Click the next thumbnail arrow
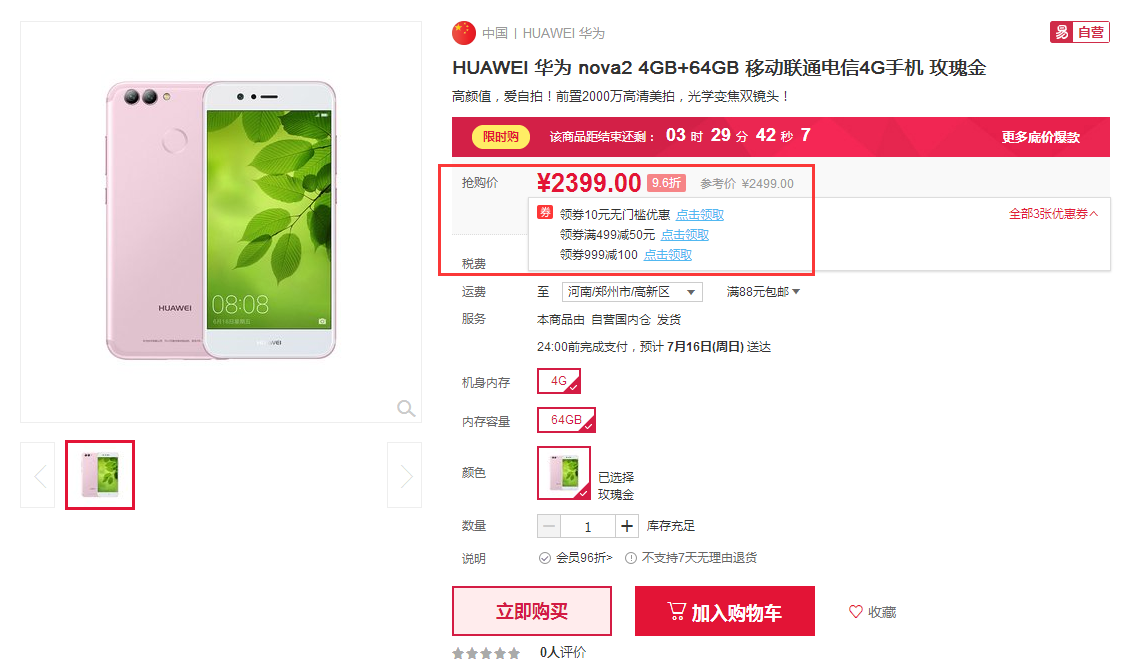Screen dimensions: 1122x669 pyautogui.click(x=404, y=475)
